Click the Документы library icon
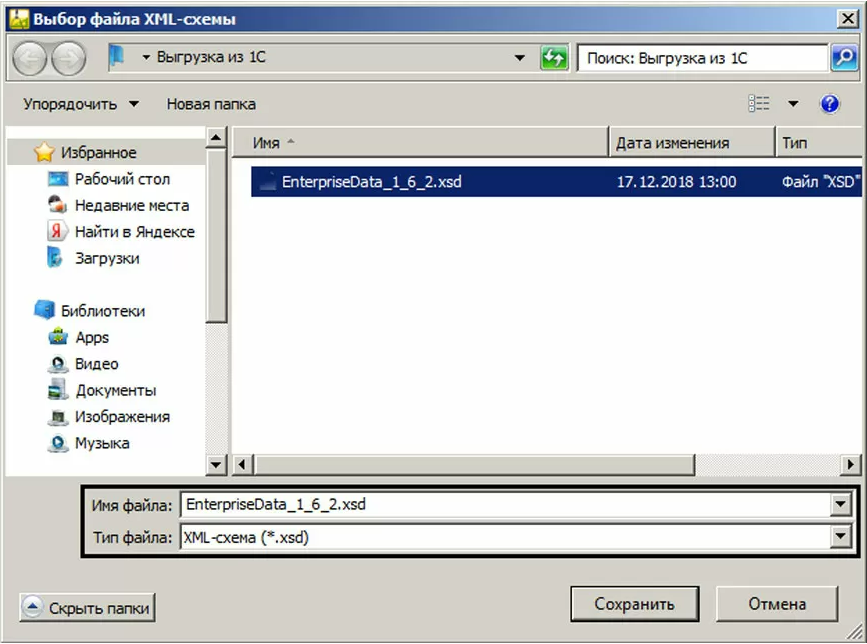This screenshot has width=867, height=644. 58,390
